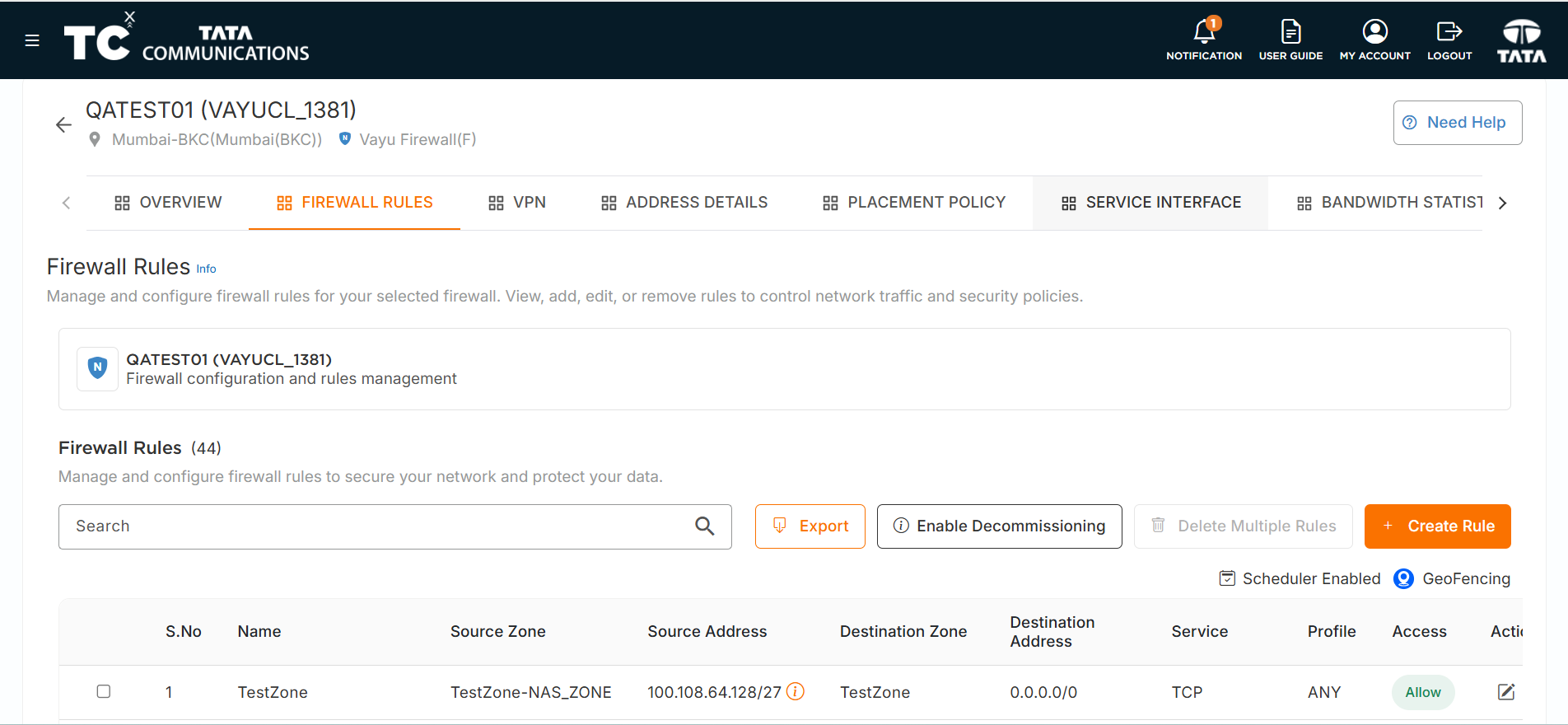Open the VPN tab
Viewport: 1568px width, 725px height.
516,203
